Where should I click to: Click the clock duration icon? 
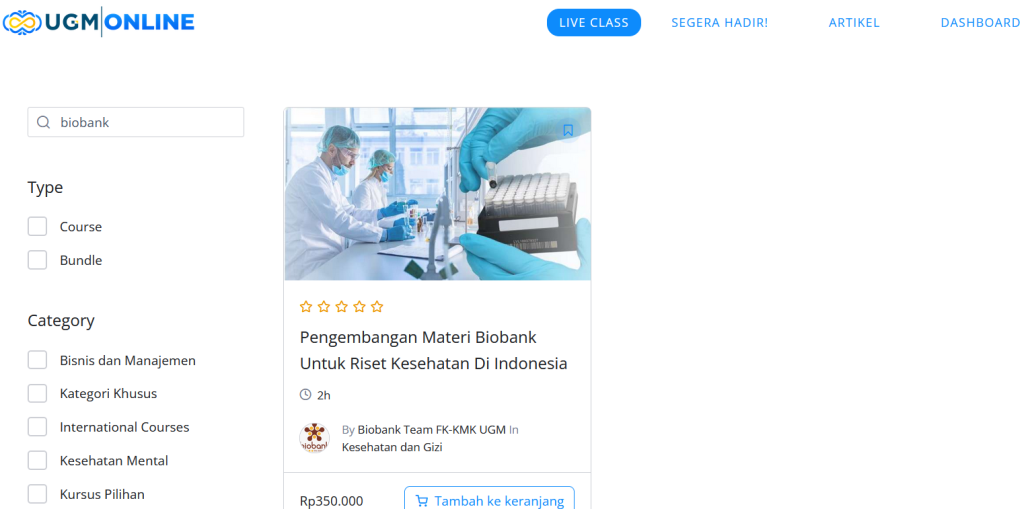[305, 395]
